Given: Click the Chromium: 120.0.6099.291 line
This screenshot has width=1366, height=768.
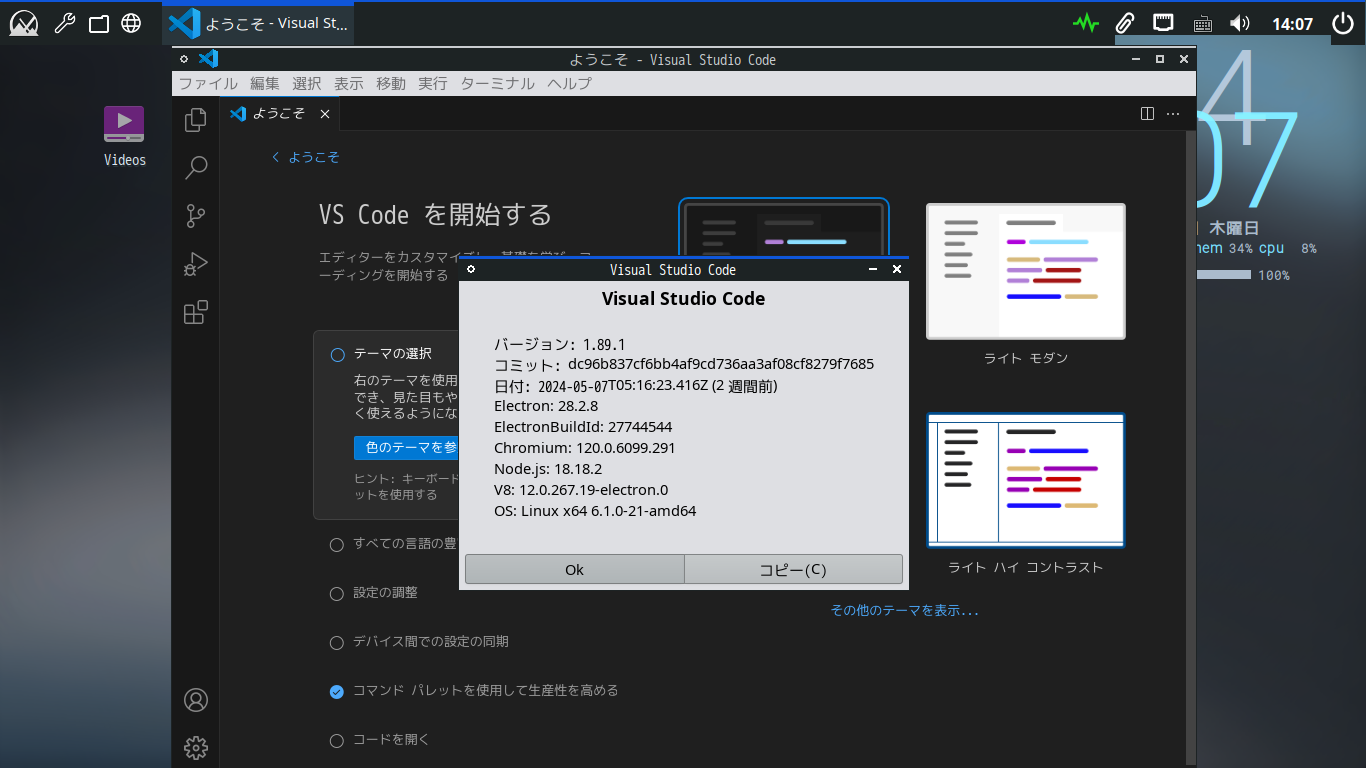Looking at the screenshot, I should tap(585, 448).
